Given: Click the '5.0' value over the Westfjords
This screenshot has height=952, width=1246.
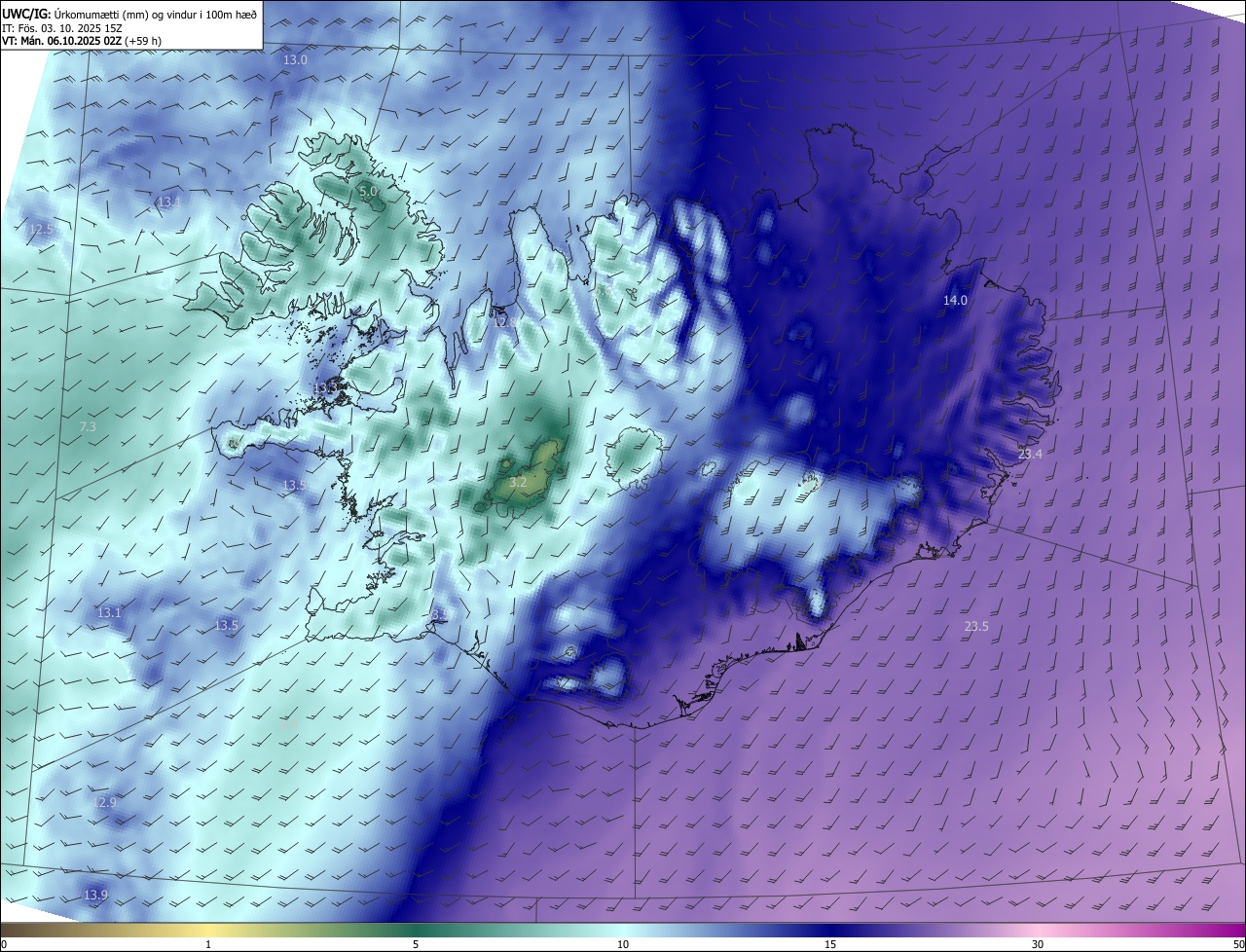Looking at the screenshot, I should coord(368,192).
